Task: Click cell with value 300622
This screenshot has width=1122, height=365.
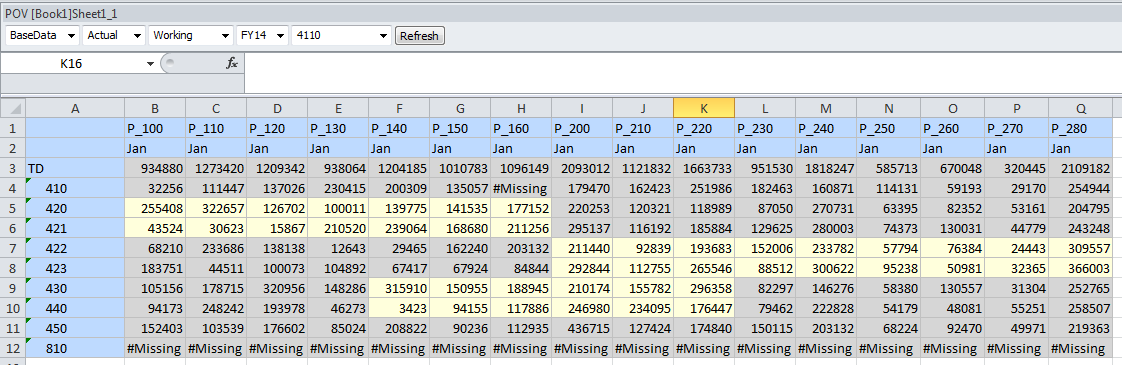Action: (826, 268)
